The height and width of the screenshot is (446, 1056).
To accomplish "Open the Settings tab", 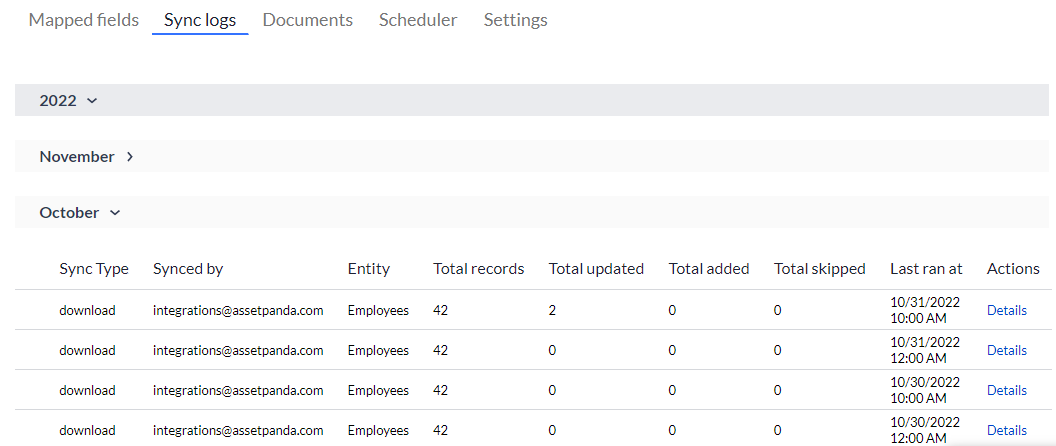I will [x=515, y=20].
